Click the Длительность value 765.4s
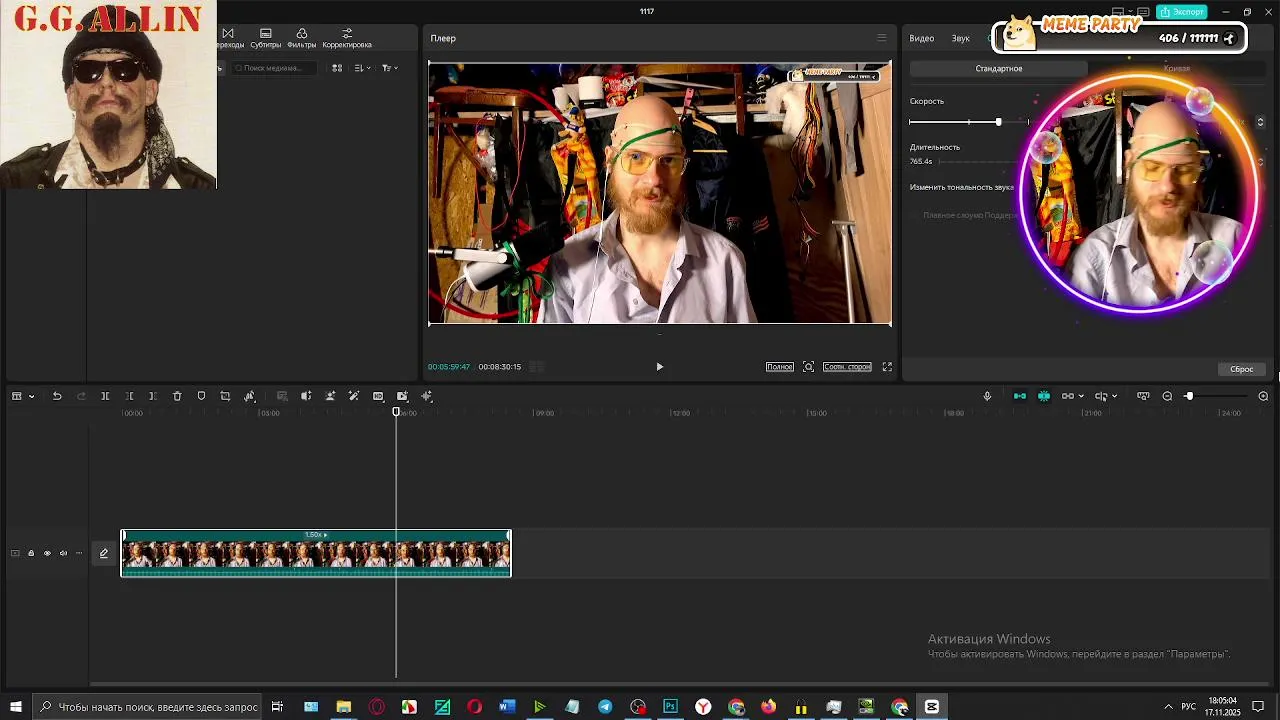1280x720 pixels. point(921,161)
